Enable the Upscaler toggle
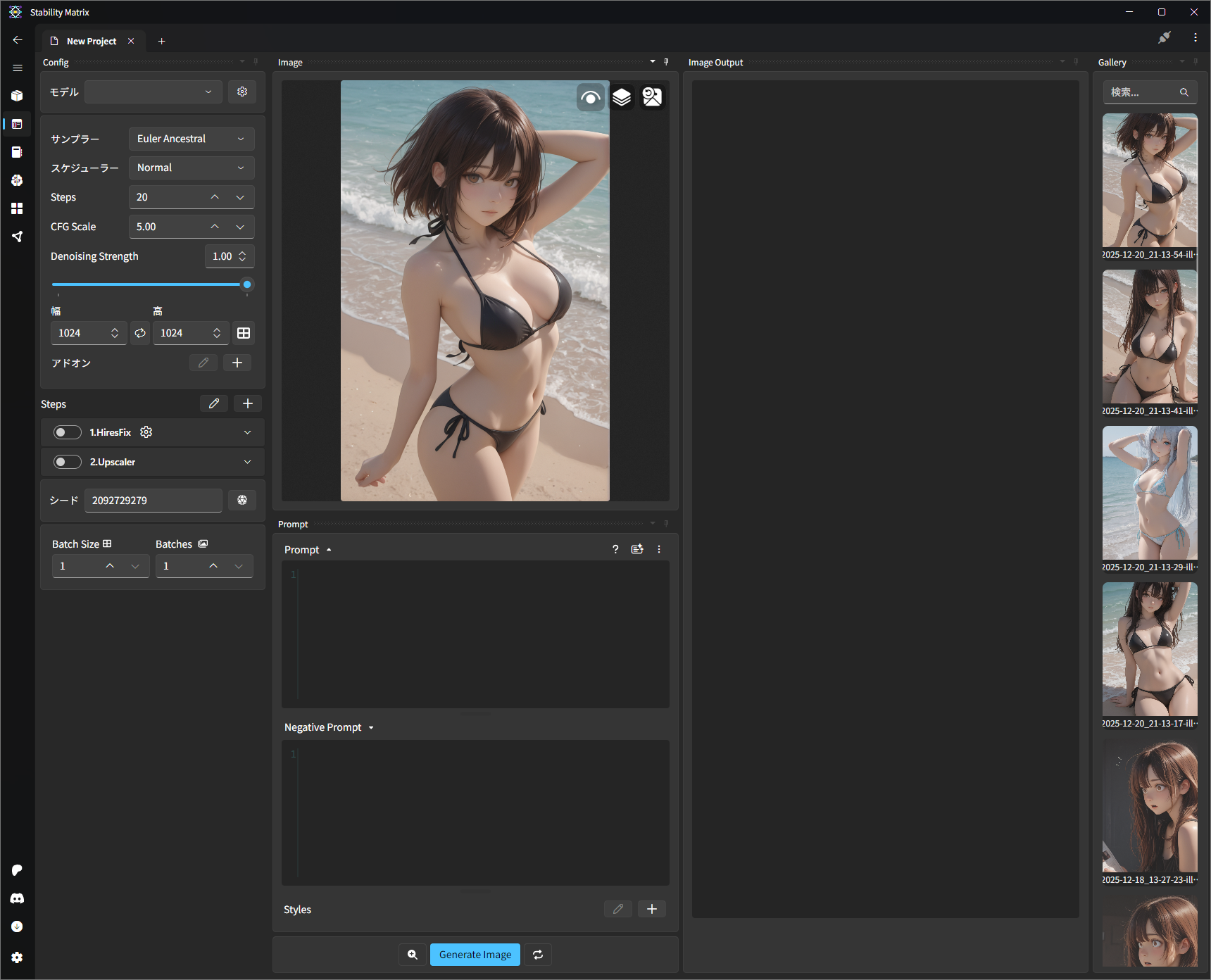 (68, 462)
